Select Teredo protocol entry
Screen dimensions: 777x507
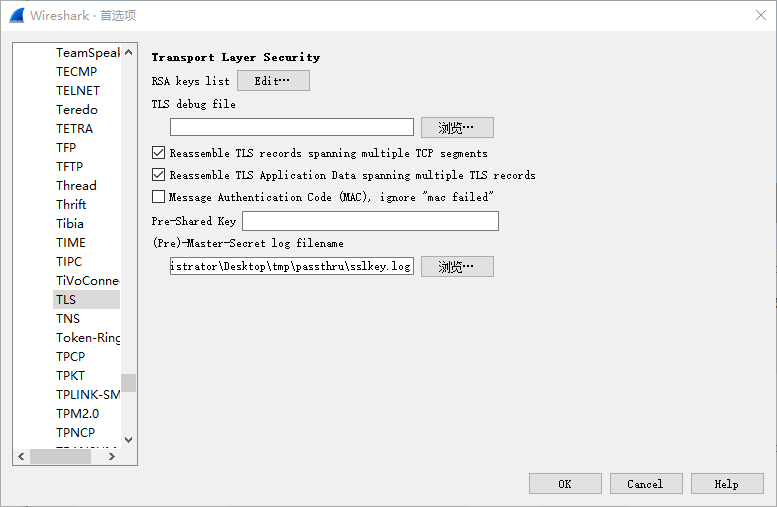click(77, 110)
